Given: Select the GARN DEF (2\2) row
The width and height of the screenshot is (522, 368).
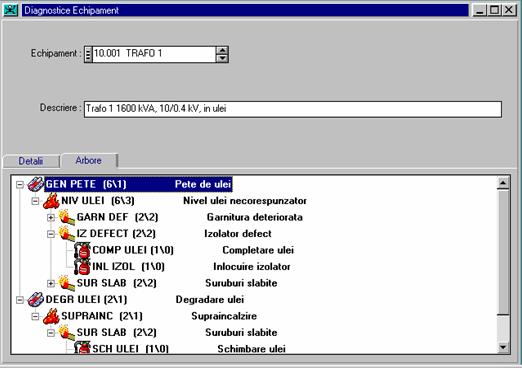Looking at the screenshot, I should tap(190, 217).
